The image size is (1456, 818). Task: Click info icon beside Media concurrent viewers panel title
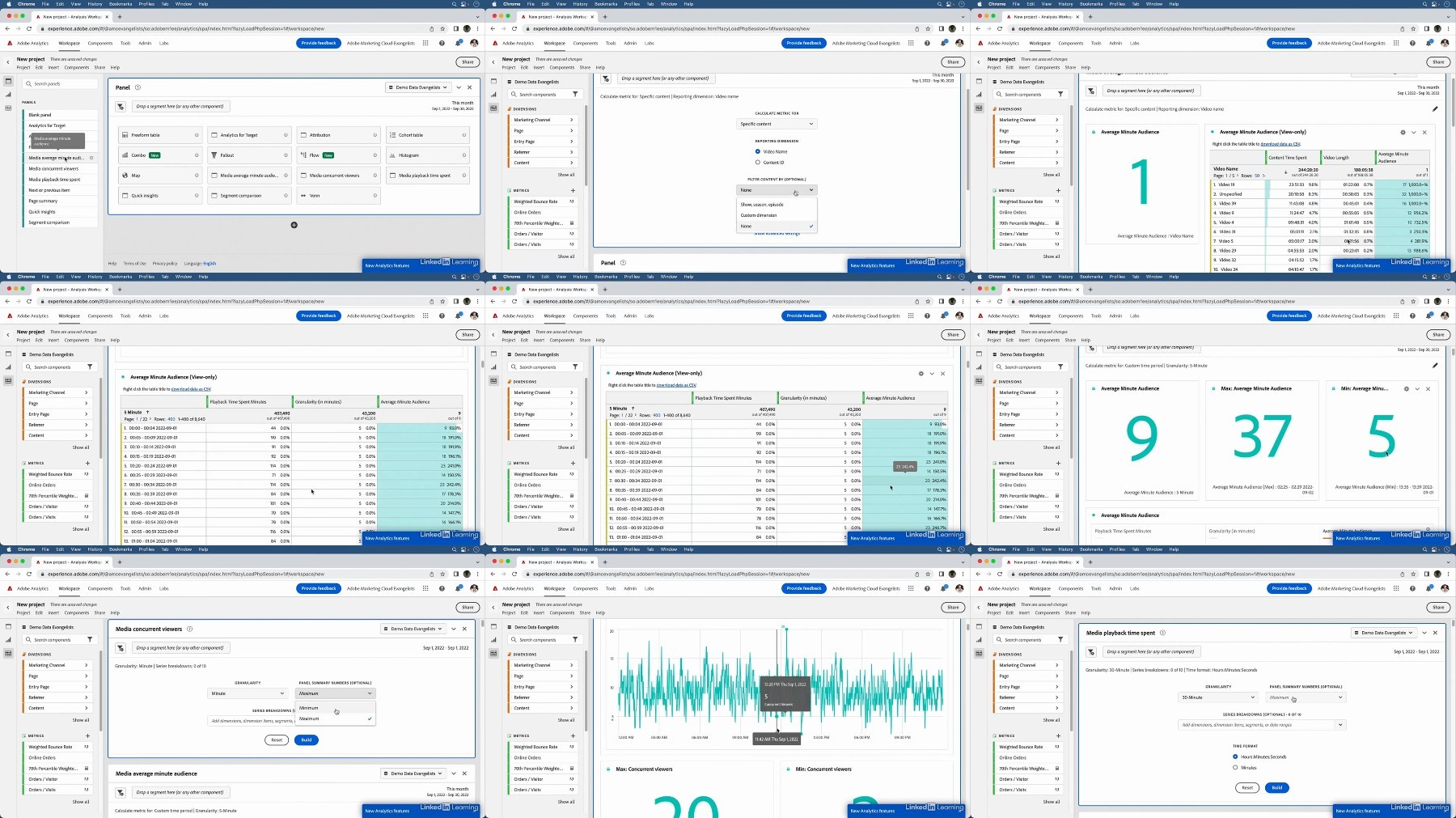pos(190,629)
